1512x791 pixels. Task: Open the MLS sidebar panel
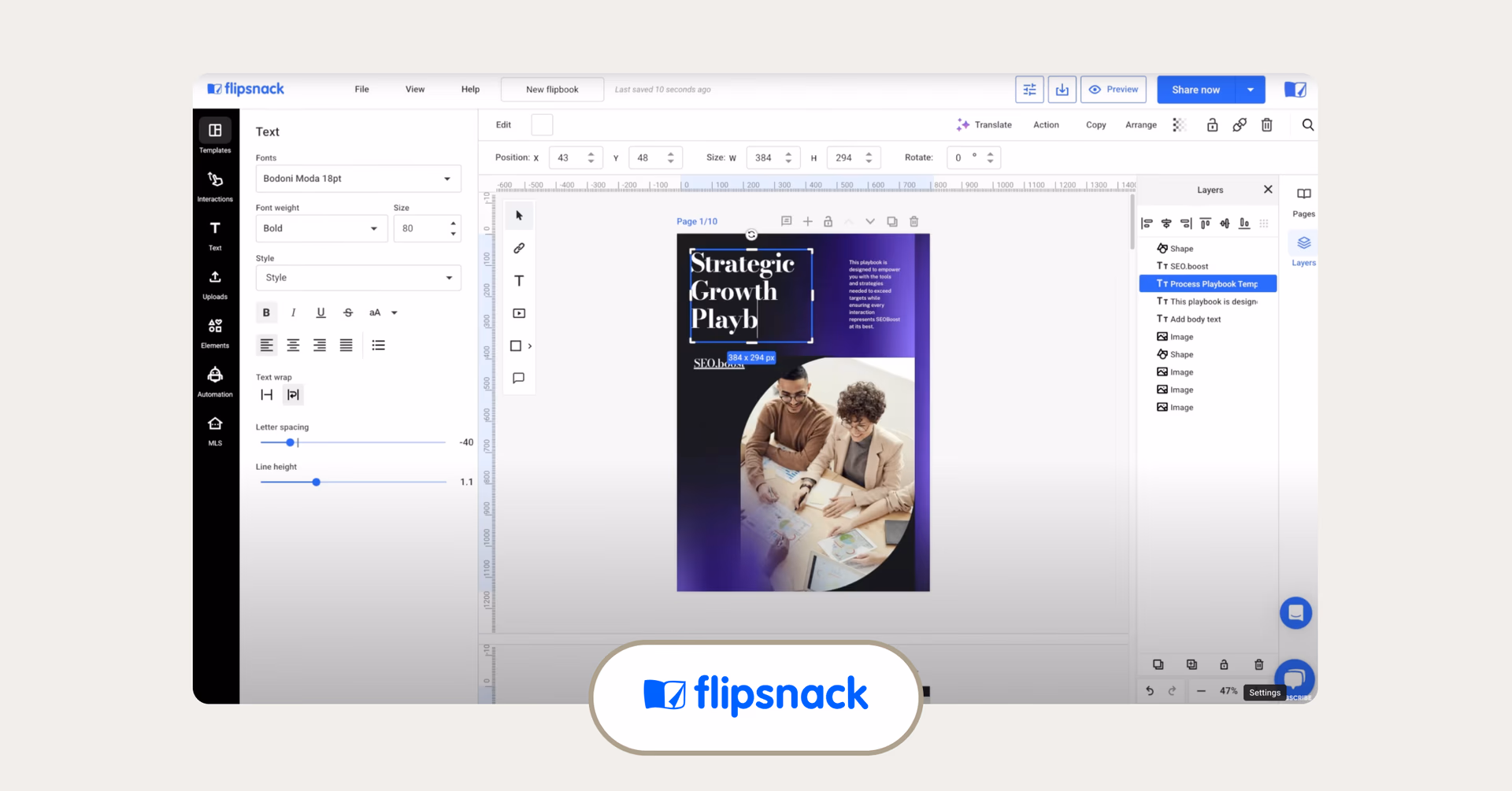click(215, 431)
